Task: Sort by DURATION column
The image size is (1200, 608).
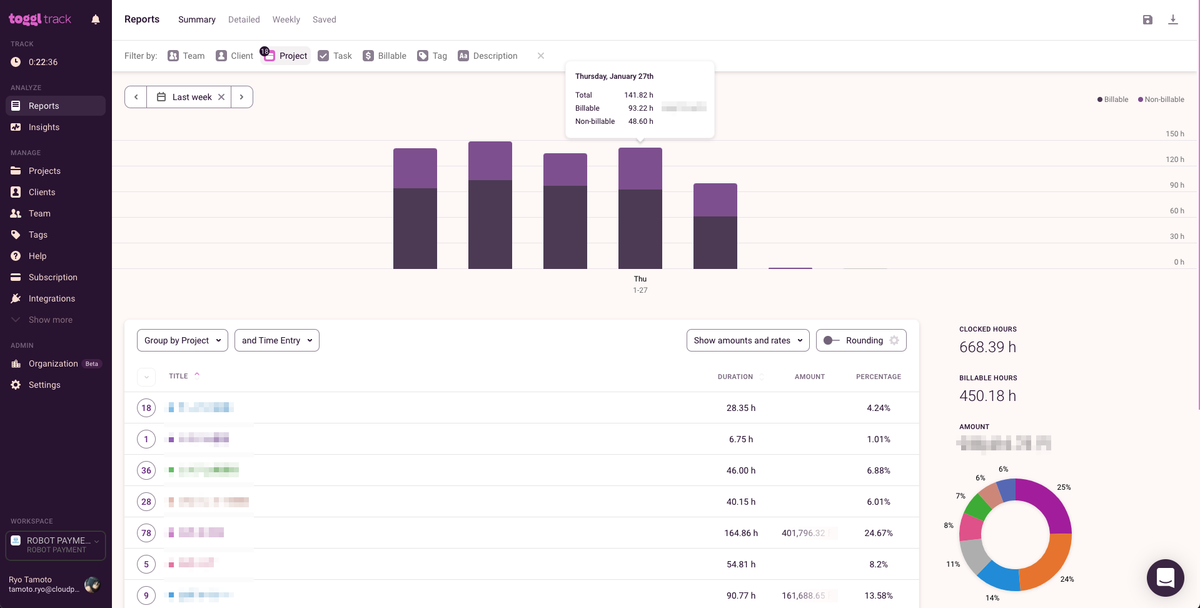Action: tap(735, 377)
